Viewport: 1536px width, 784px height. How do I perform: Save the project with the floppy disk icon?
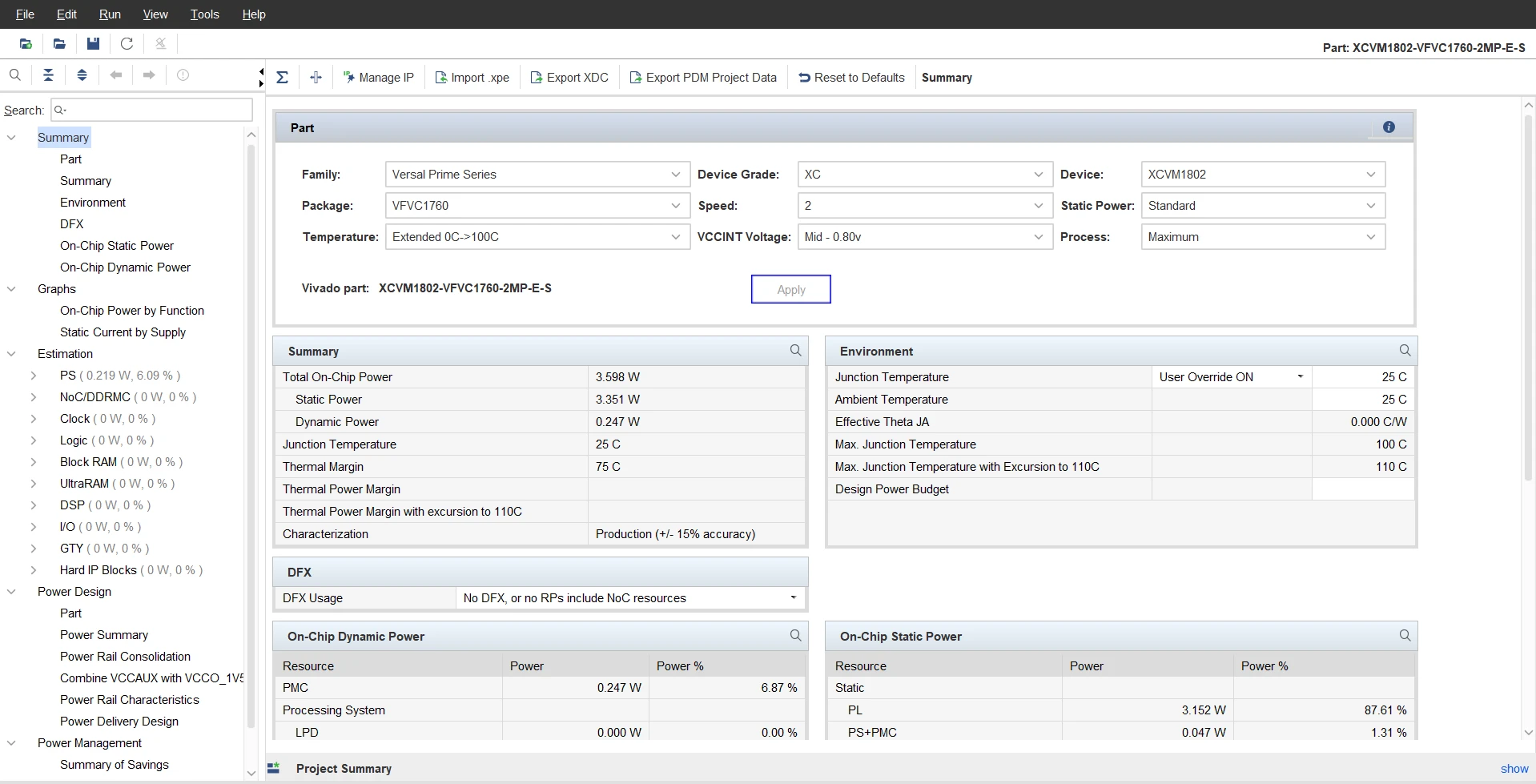pyautogui.click(x=93, y=44)
